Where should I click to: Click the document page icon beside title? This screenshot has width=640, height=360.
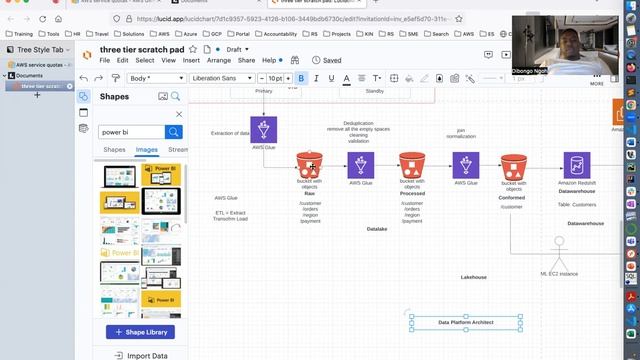207,49
